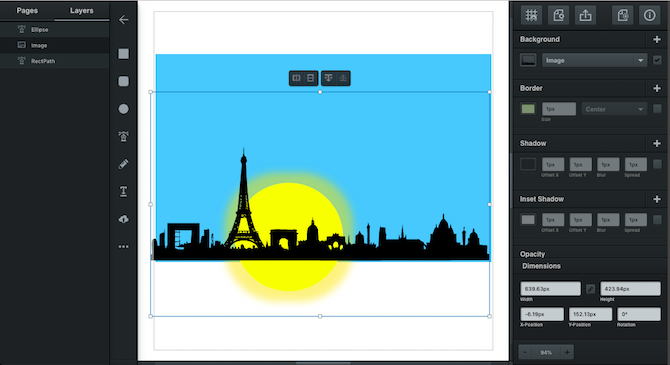Click the X-Position field
This screenshot has width=670, height=365.
pyautogui.click(x=542, y=314)
